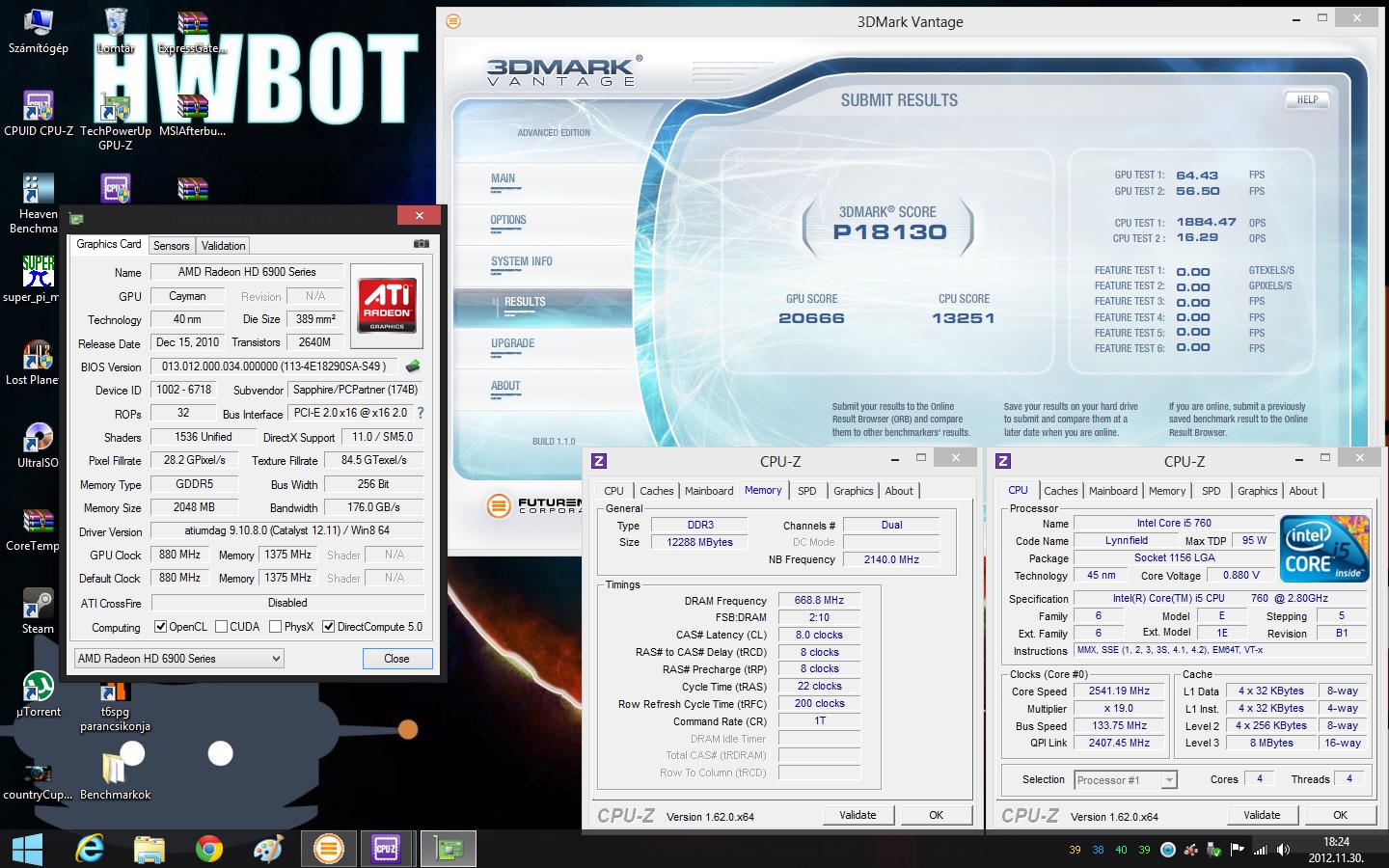The image size is (1389, 868).
Task: Open Mainboard tab in the right CPU-Z window
Action: click(1113, 491)
